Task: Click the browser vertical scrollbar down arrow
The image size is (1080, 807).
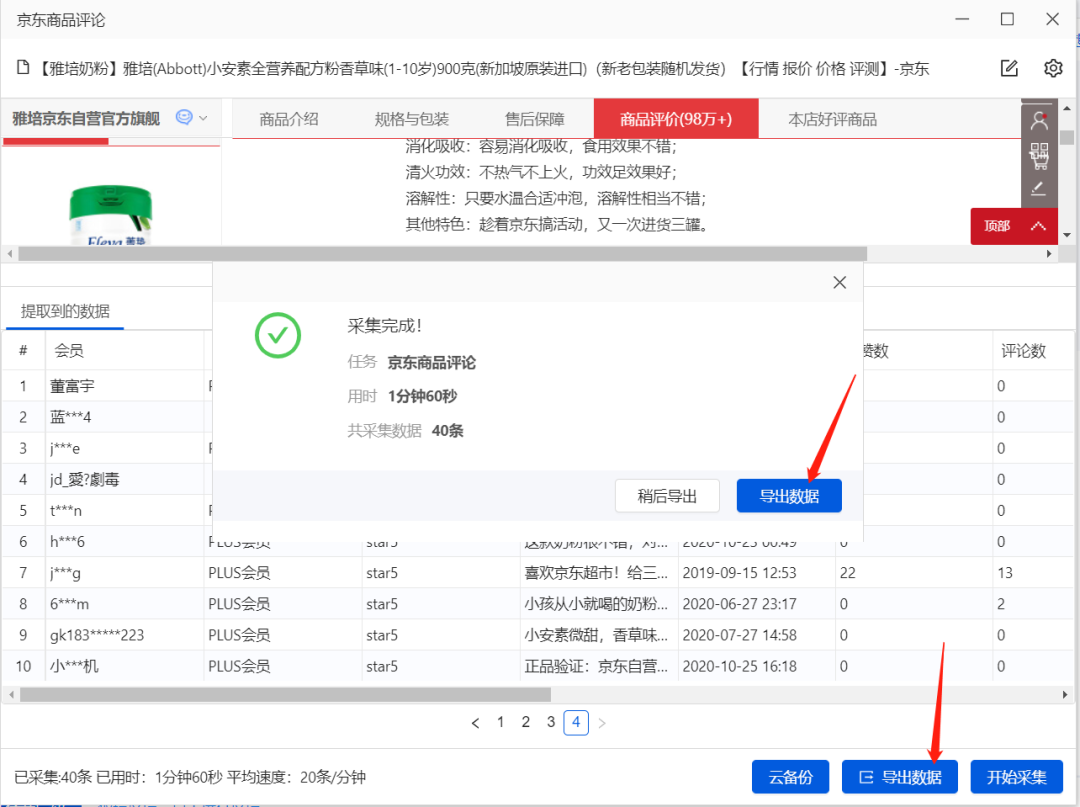Action: pos(1067,235)
